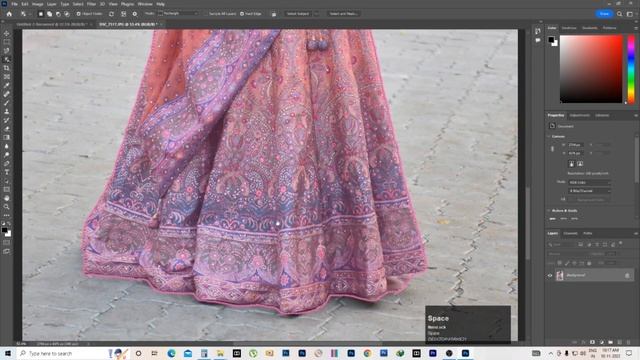This screenshot has height=360, width=640.
Task: Select the History Brush tool
Action: (7, 120)
